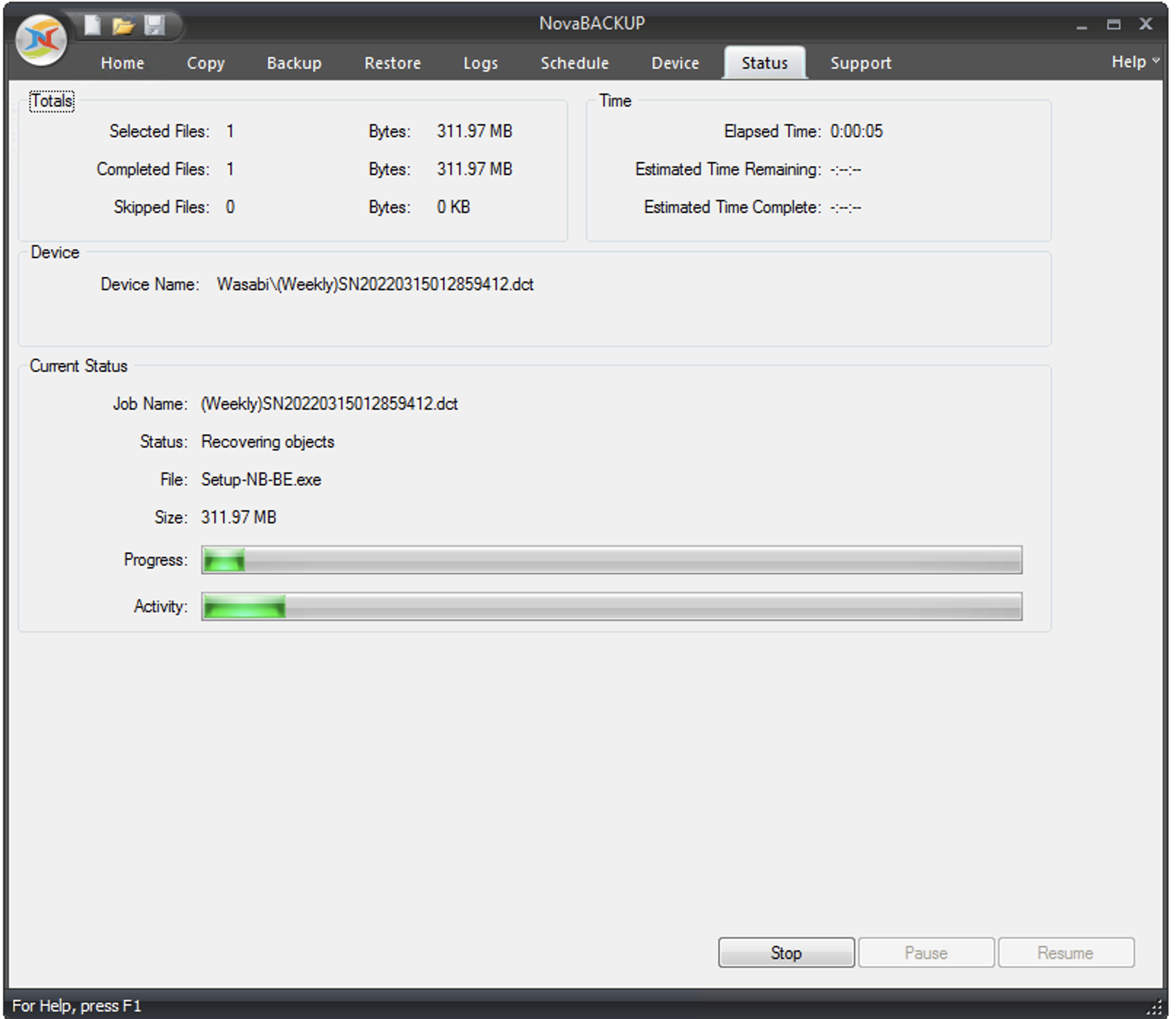Image resolution: width=1176 pixels, height=1019 pixels.
Task: Stop the running restore job
Action: 786,953
